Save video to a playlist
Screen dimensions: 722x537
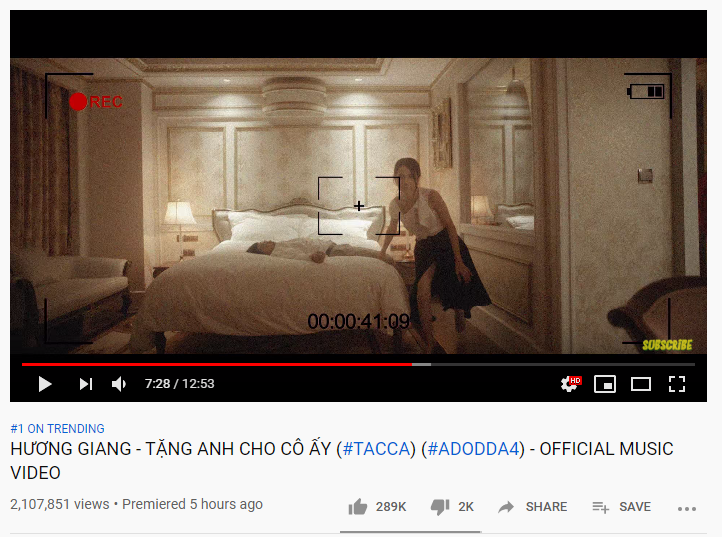621,507
